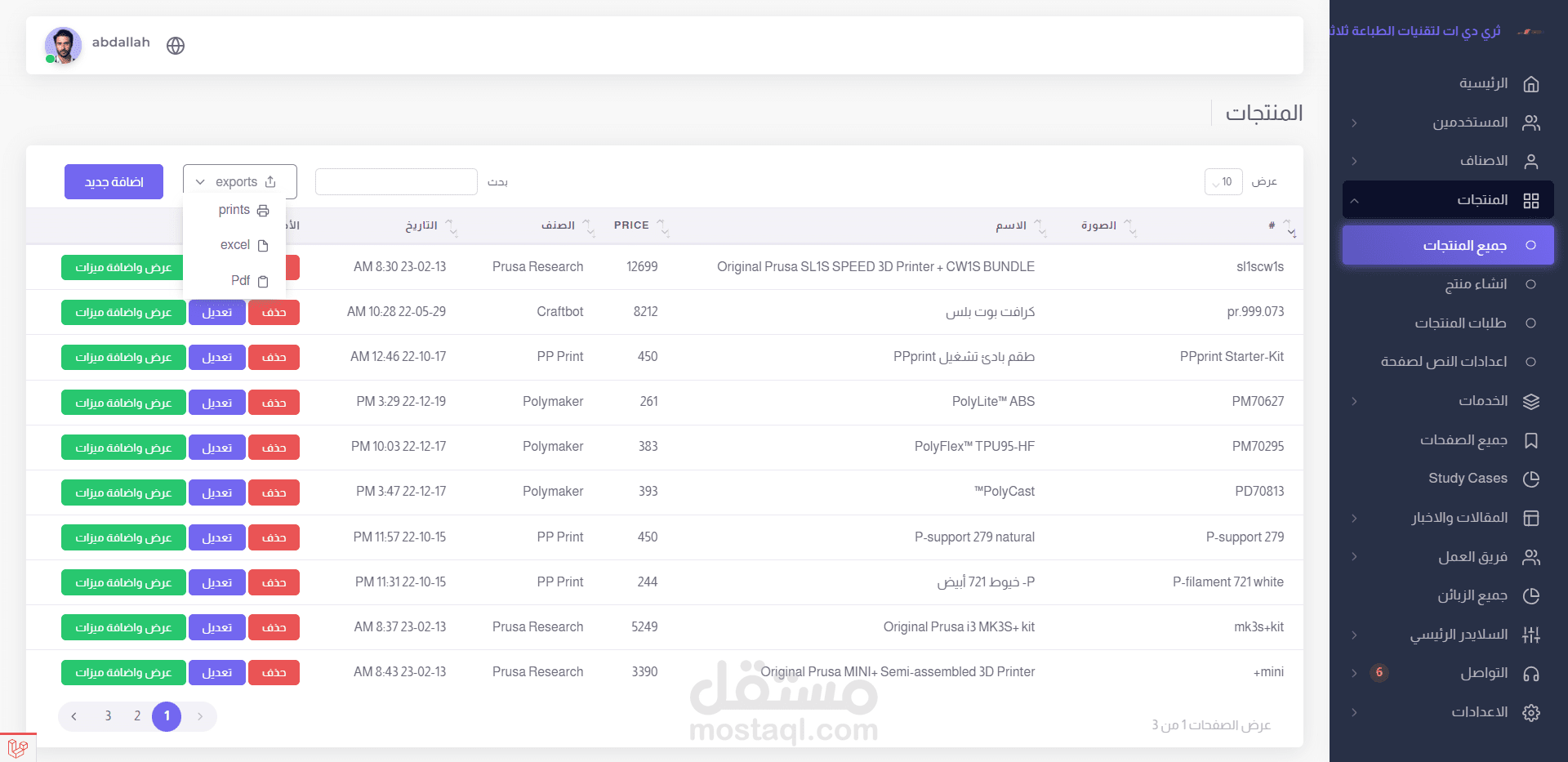The width and height of the screenshot is (1568, 762).
Task: Click the abdallah username
Action: pyautogui.click(x=121, y=42)
